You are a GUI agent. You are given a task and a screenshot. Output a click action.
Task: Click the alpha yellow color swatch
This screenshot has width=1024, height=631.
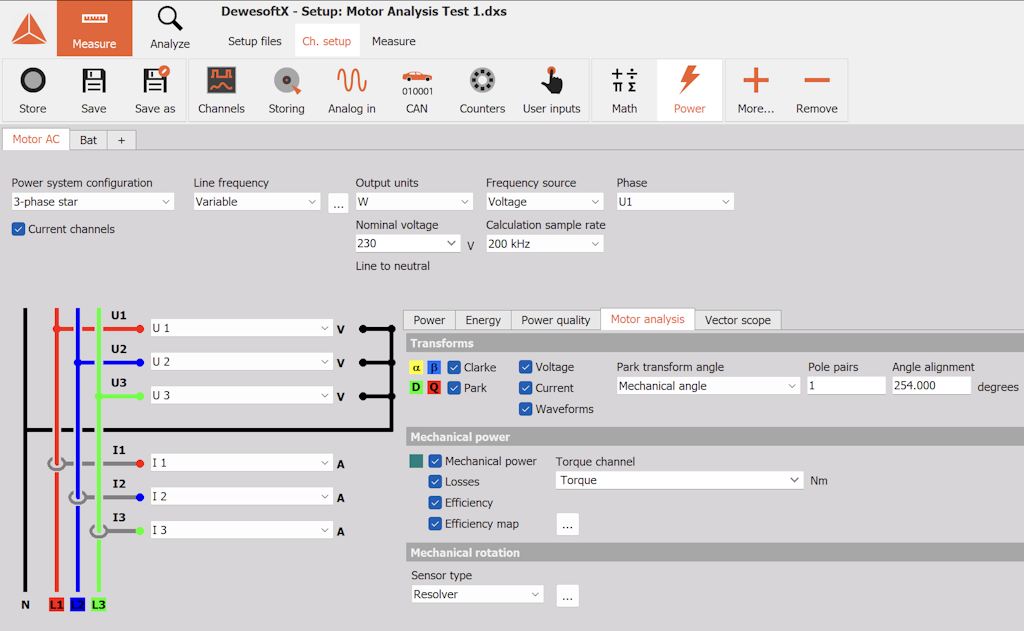(416, 368)
